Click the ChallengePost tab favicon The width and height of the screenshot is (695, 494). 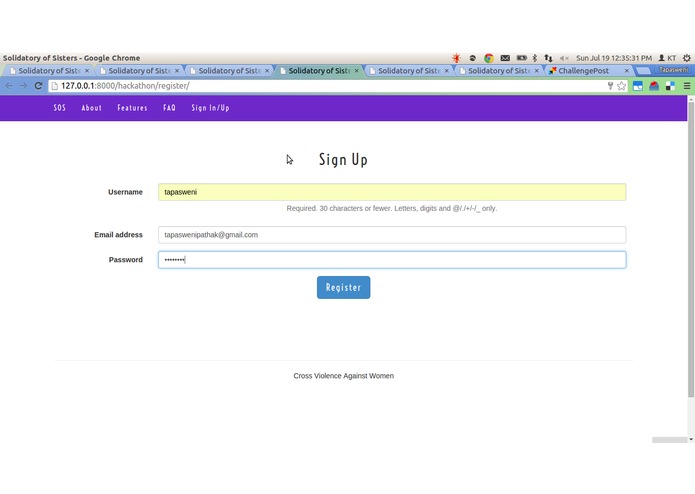552,71
